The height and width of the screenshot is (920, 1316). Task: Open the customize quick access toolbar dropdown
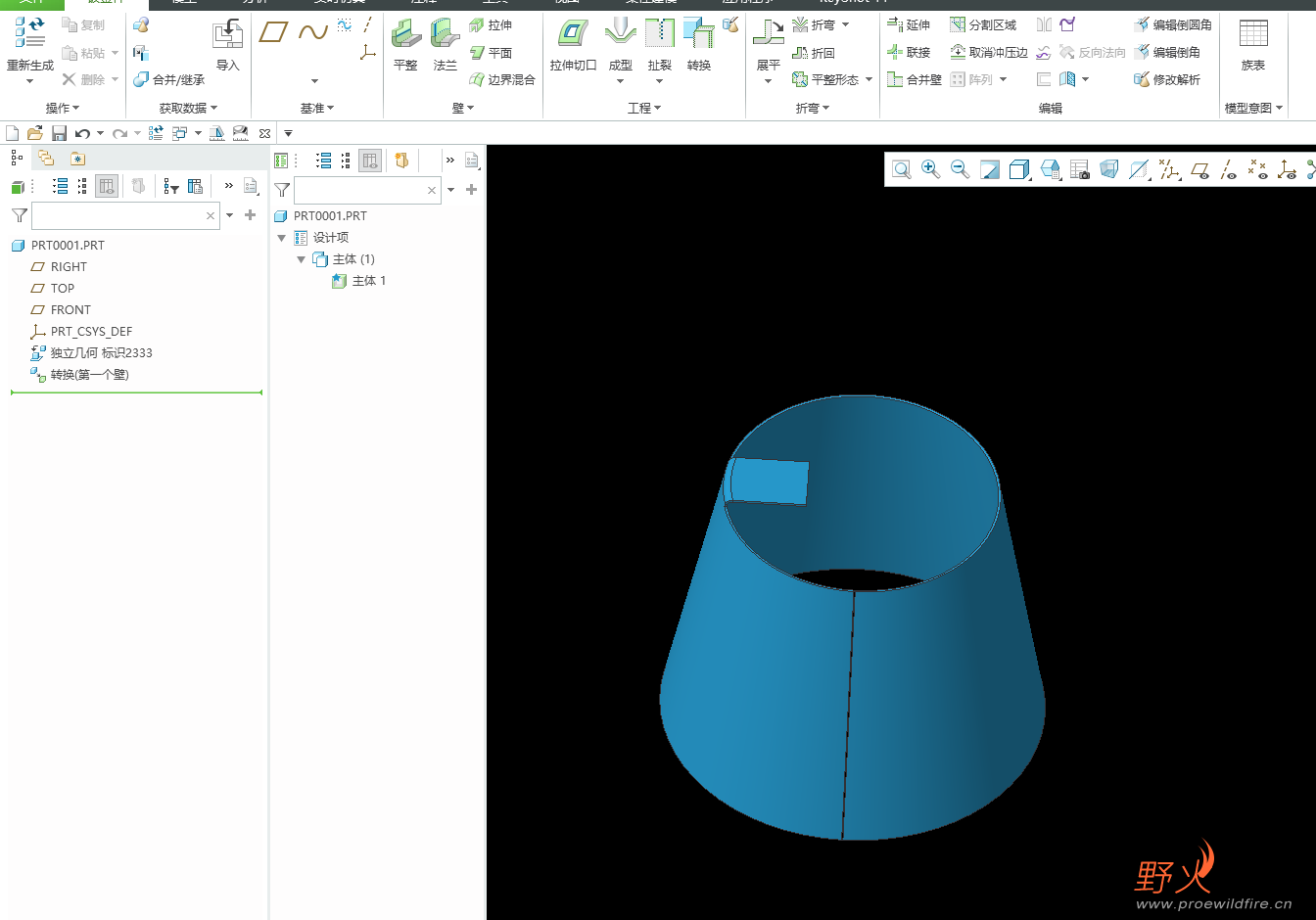tap(288, 133)
